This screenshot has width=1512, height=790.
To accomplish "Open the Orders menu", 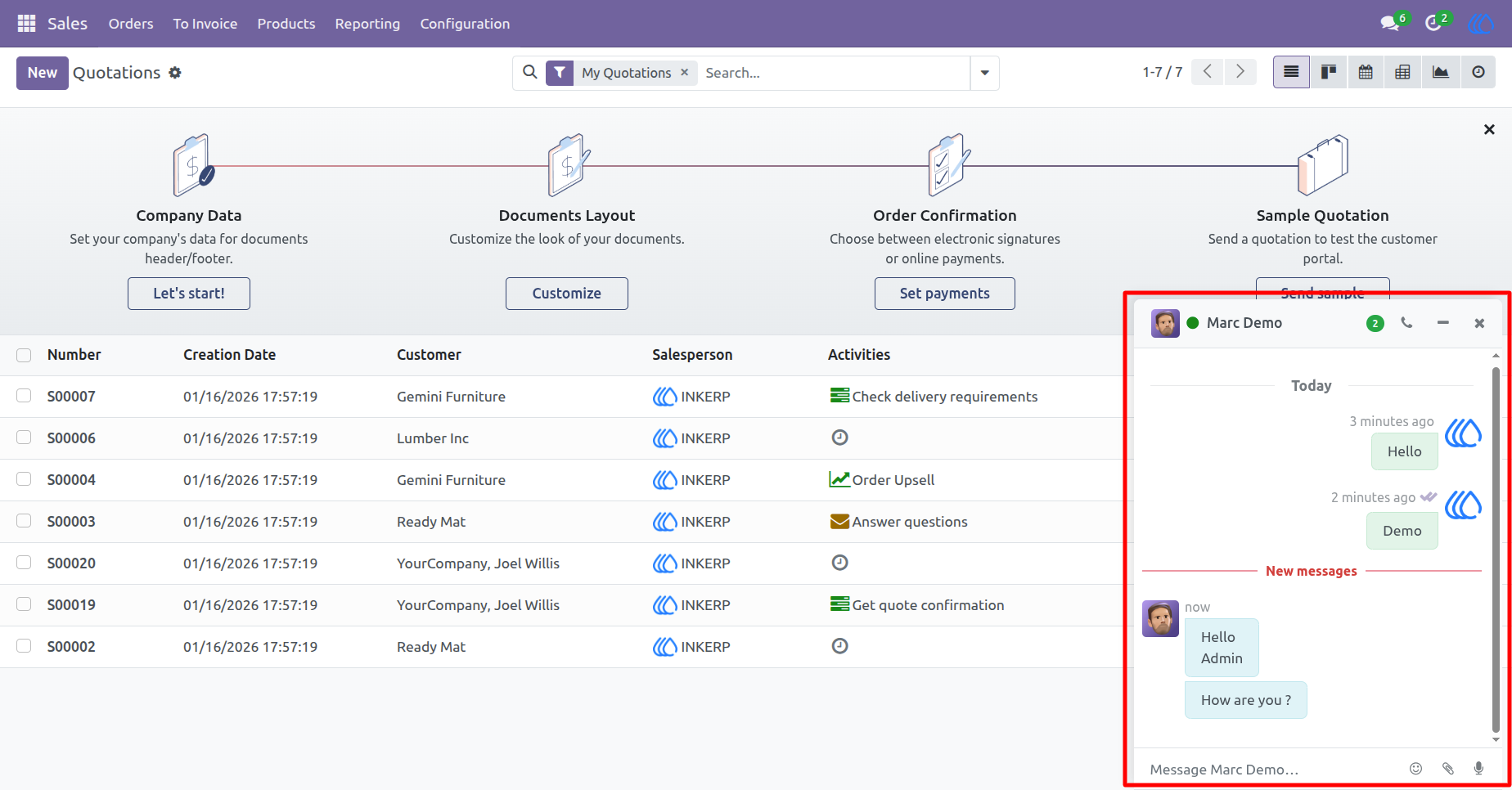I will tap(131, 24).
